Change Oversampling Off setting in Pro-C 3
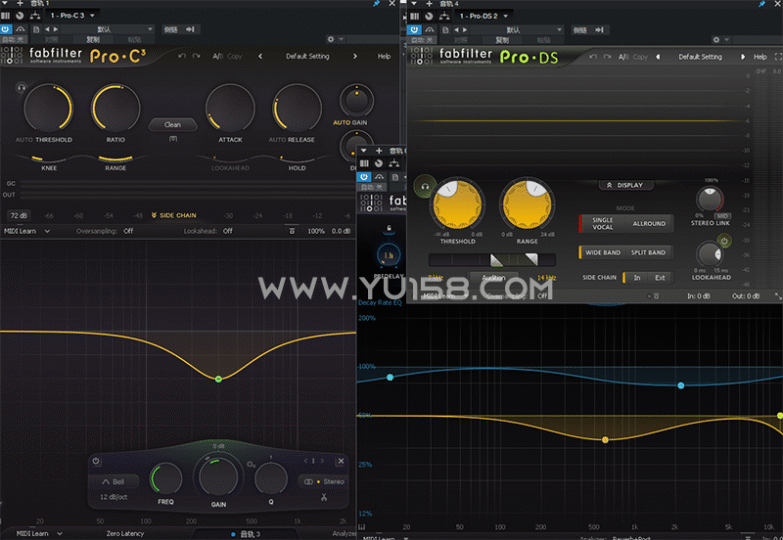Image resolution: width=783 pixels, height=540 pixels. point(128,231)
